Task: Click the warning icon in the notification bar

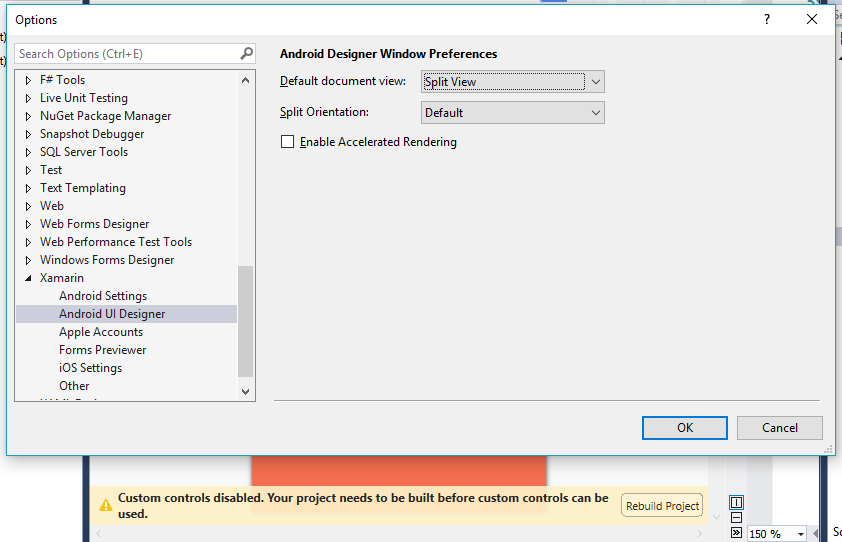Action: (105, 505)
